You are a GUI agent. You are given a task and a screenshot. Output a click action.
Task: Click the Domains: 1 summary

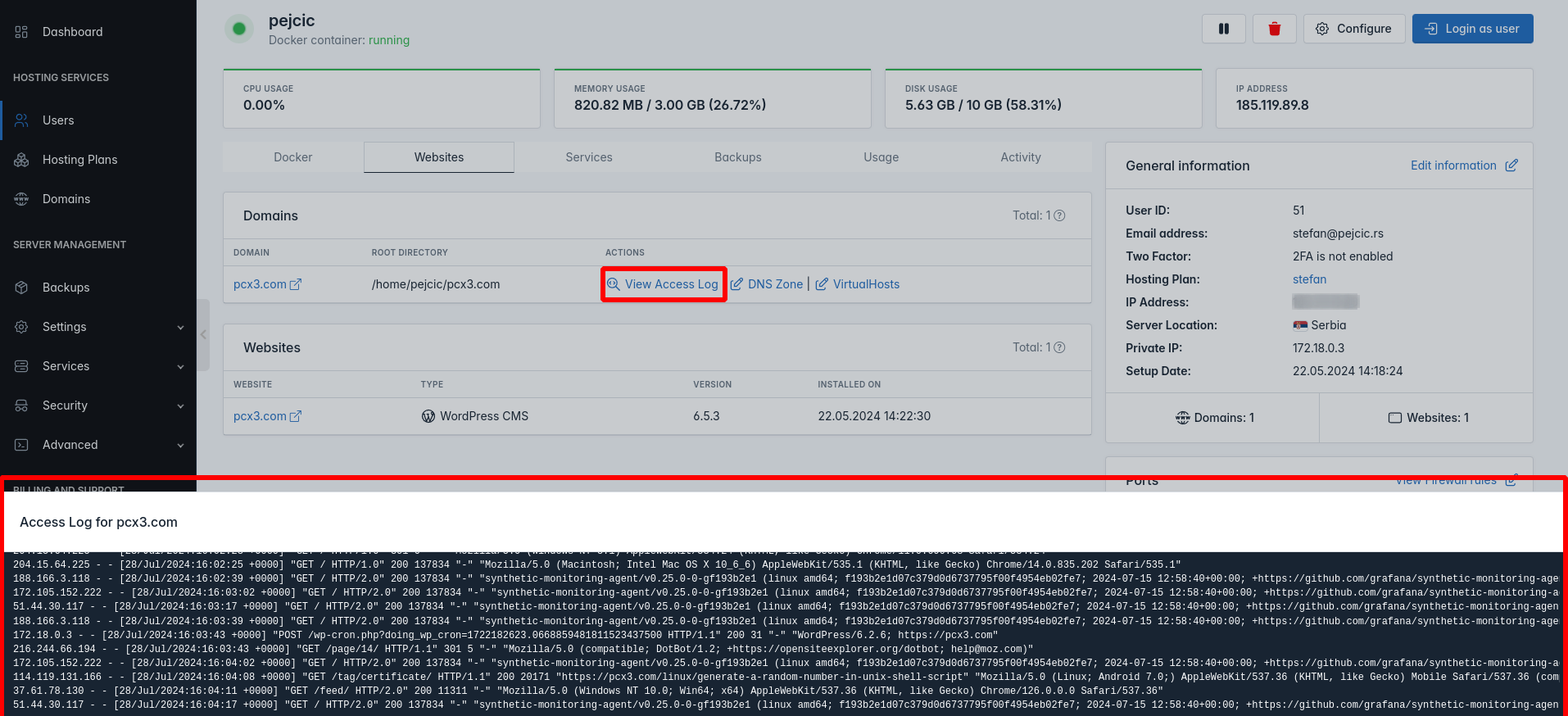[x=1214, y=418]
